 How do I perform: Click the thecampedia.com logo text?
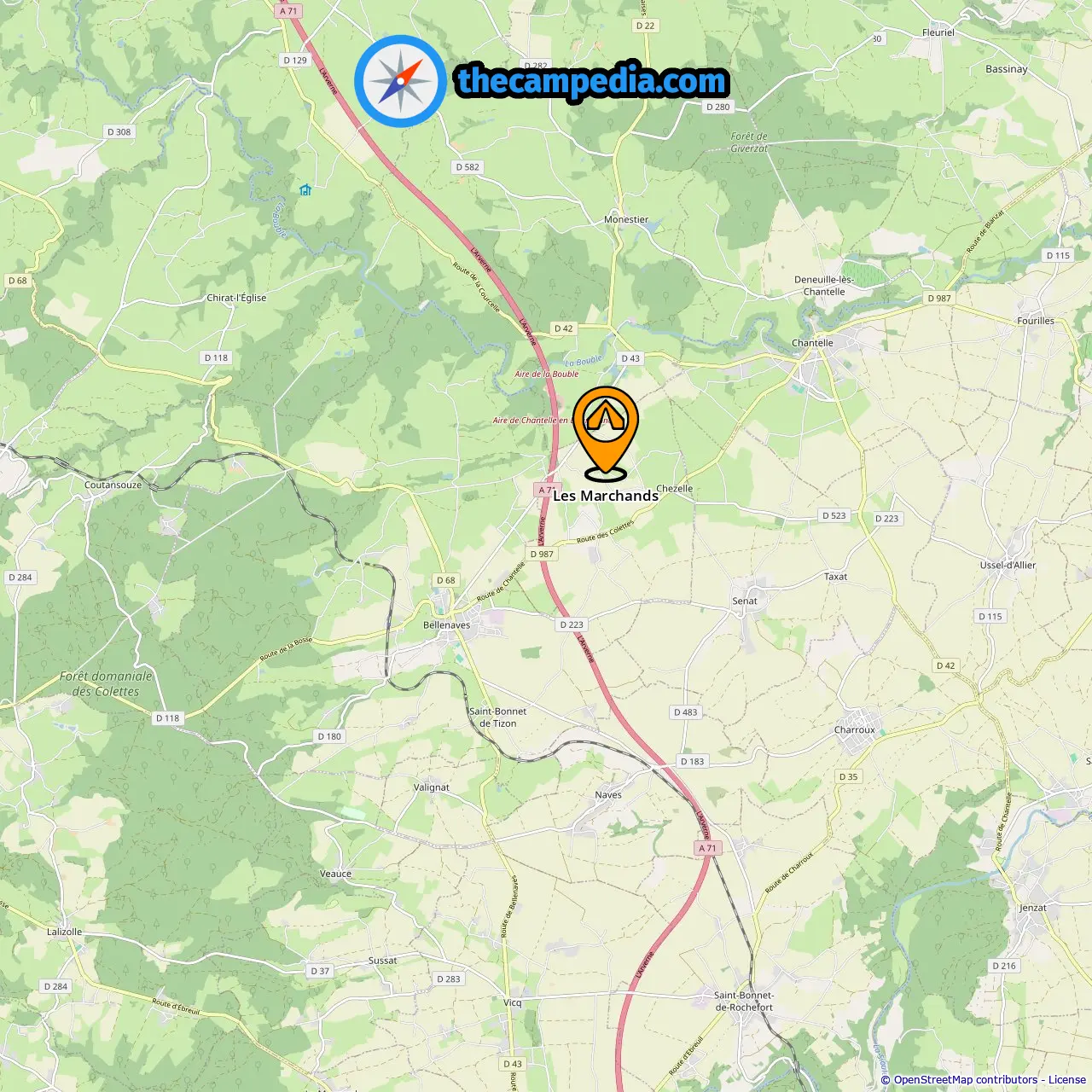pos(592,82)
